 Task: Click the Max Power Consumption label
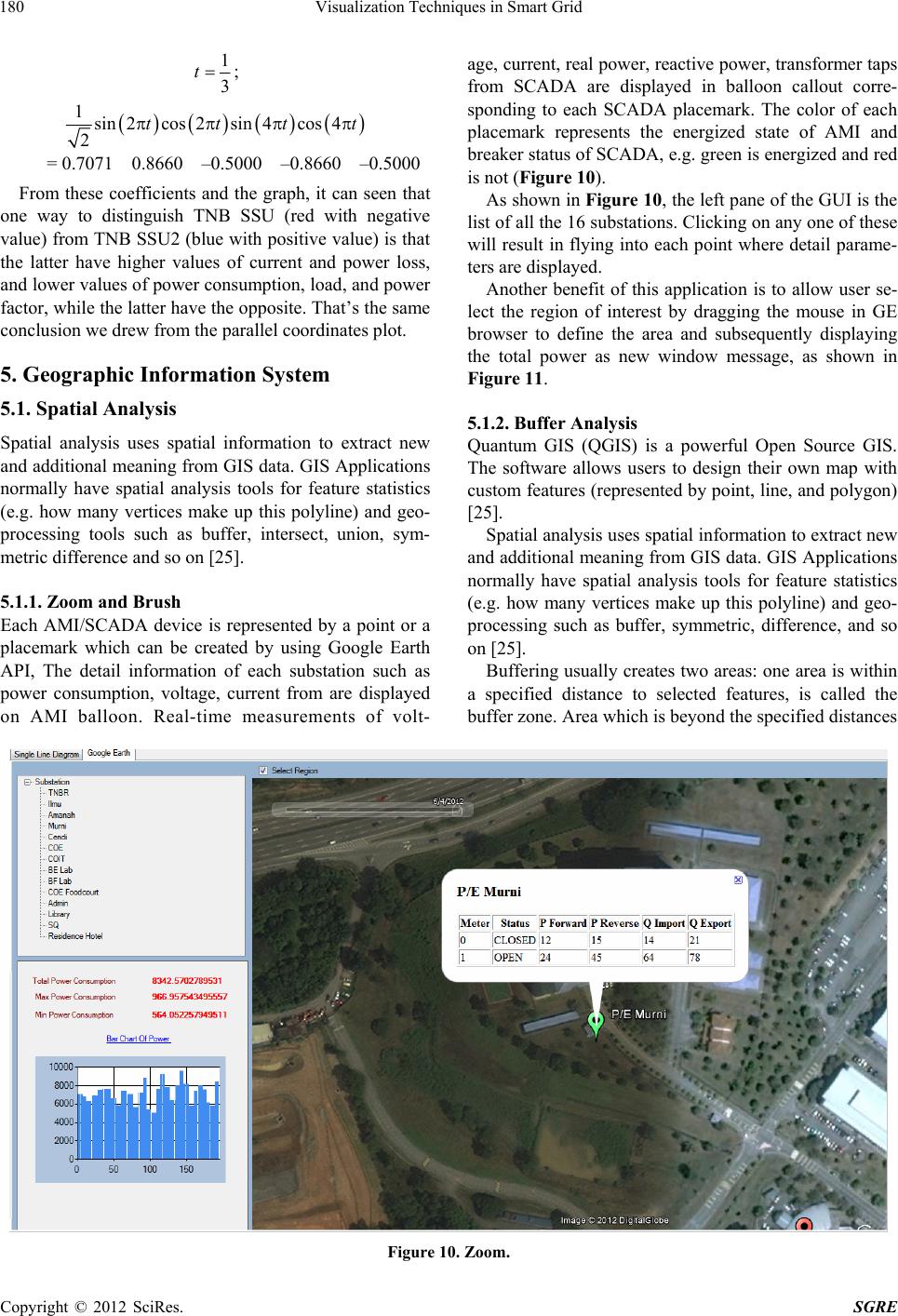(x=74, y=997)
